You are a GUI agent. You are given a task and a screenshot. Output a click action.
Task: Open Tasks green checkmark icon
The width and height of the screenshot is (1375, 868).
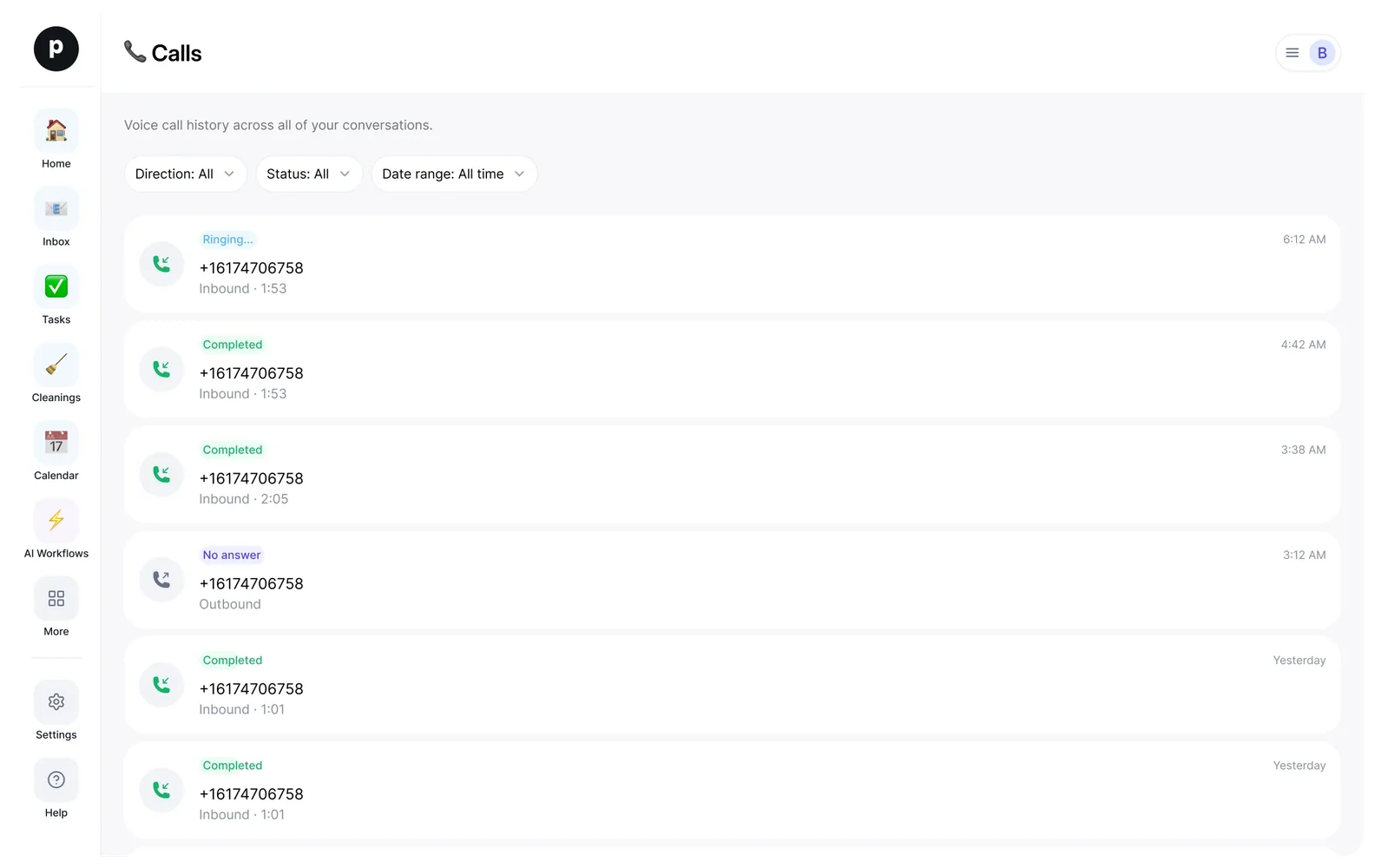pos(56,286)
